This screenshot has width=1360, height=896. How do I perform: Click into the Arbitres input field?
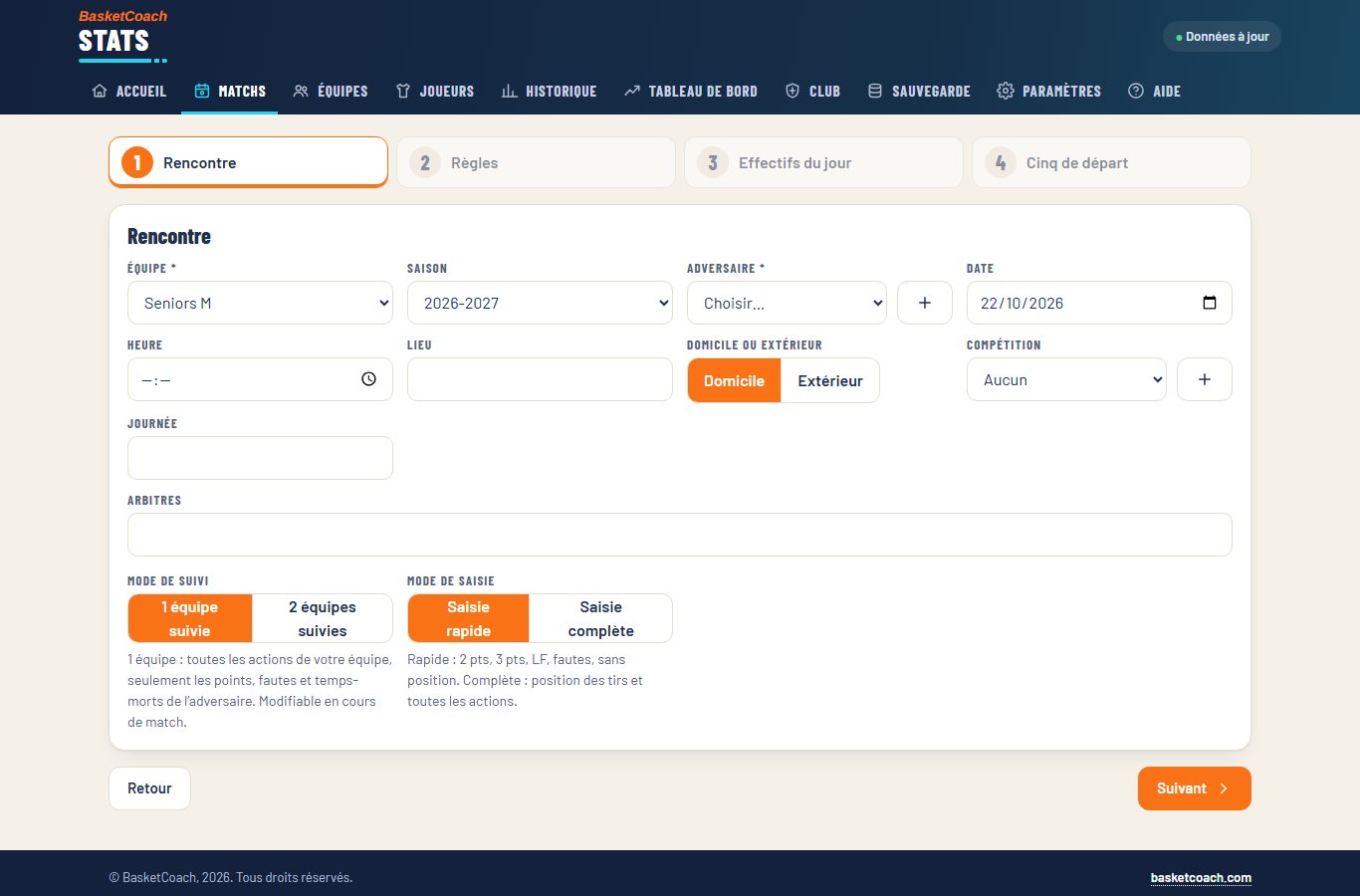(680, 535)
